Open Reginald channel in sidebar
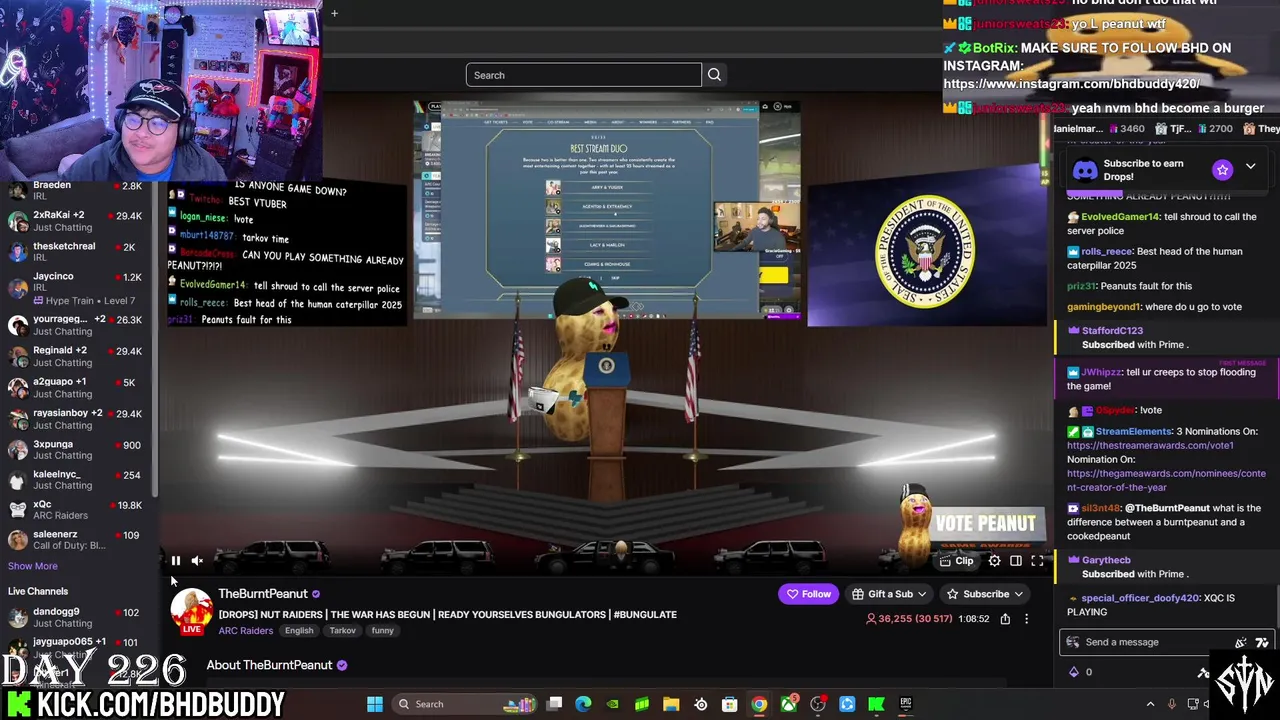The width and height of the screenshot is (1280, 720). pos(75,356)
